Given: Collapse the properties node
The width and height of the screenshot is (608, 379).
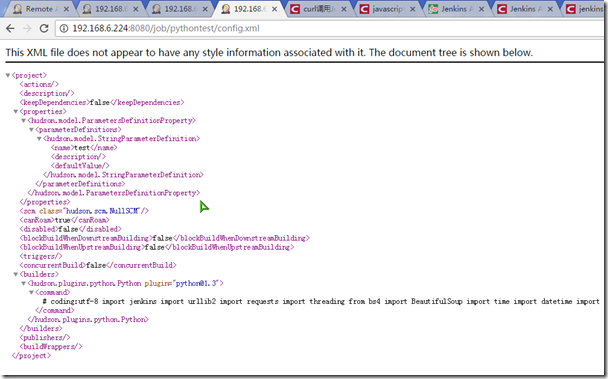Looking at the screenshot, I should point(16,112).
